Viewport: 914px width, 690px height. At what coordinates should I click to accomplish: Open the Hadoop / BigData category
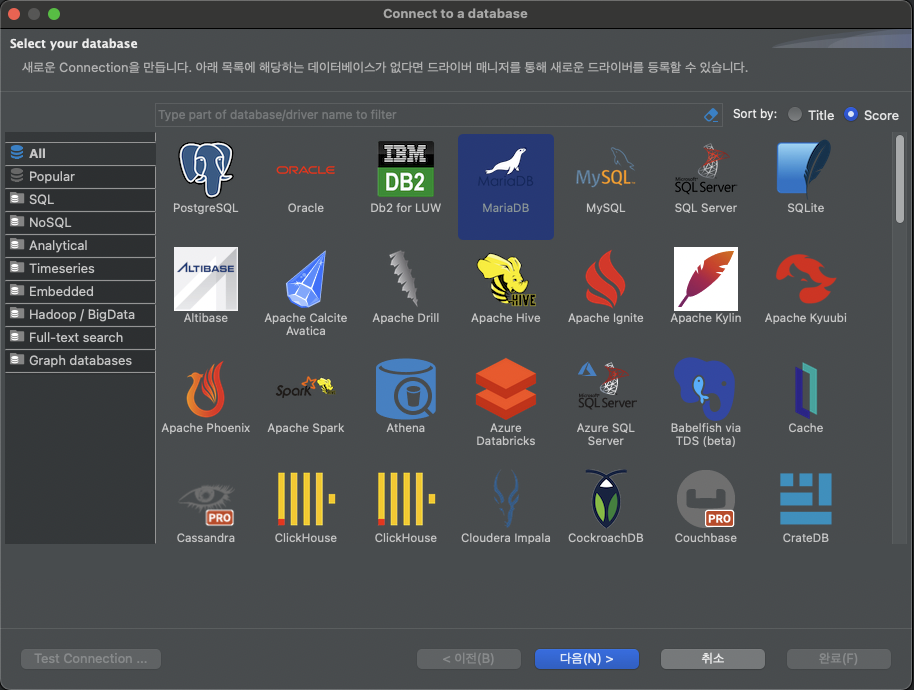[80, 314]
